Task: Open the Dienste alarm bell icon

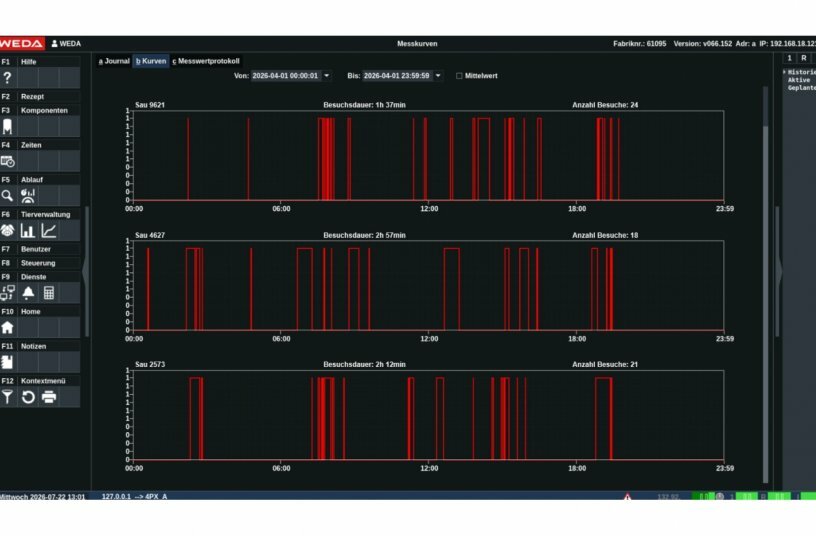Action: pos(28,293)
